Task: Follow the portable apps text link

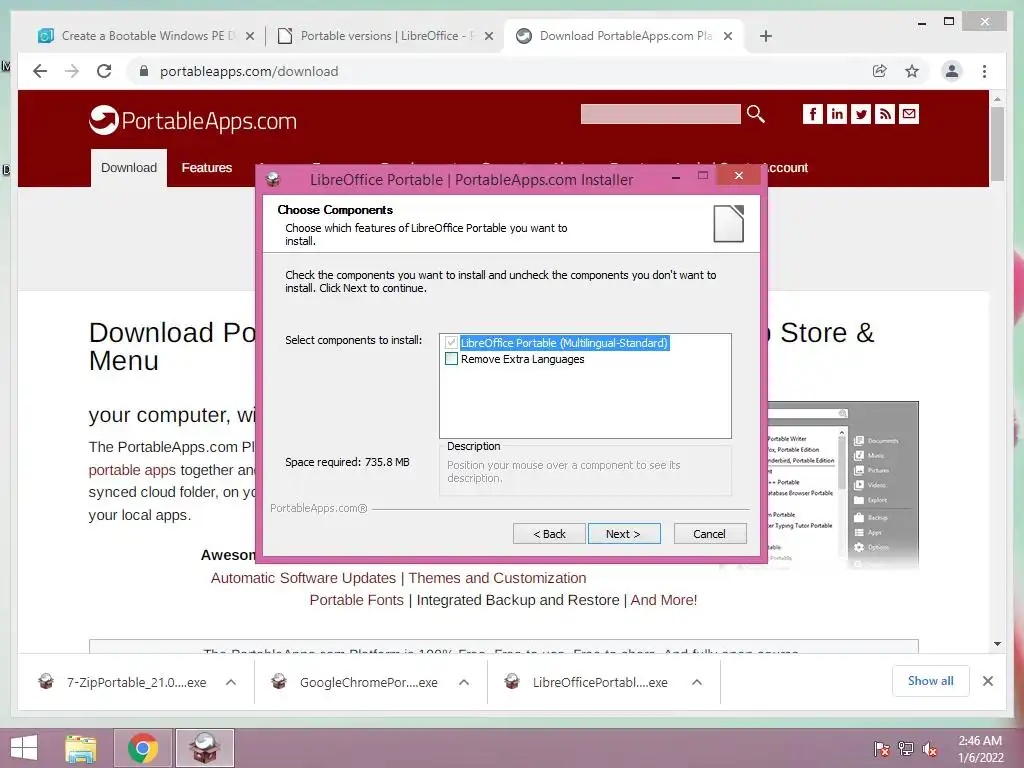Action: click(132, 470)
